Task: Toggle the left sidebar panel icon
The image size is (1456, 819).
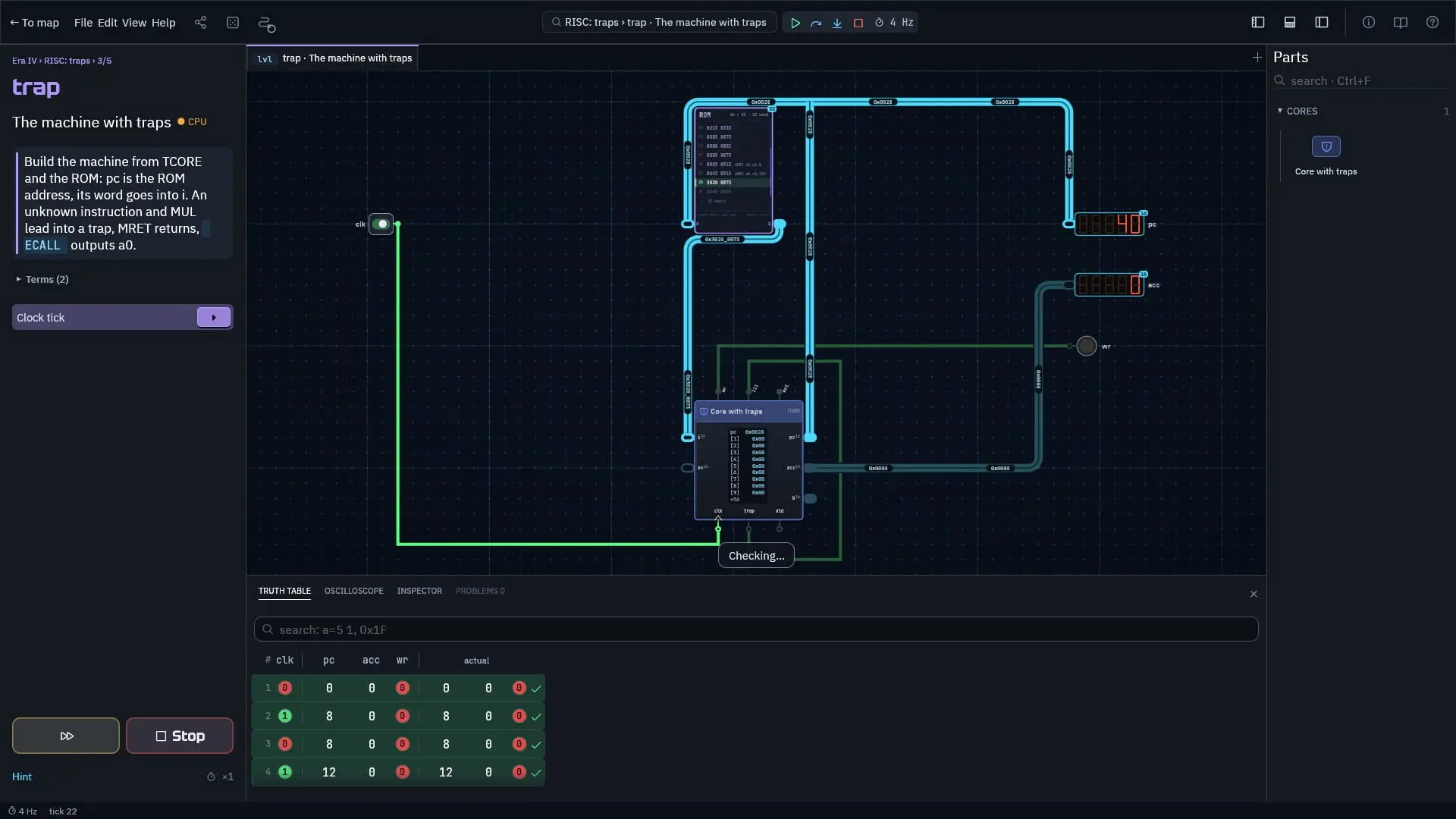Action: click(1258, 23)
